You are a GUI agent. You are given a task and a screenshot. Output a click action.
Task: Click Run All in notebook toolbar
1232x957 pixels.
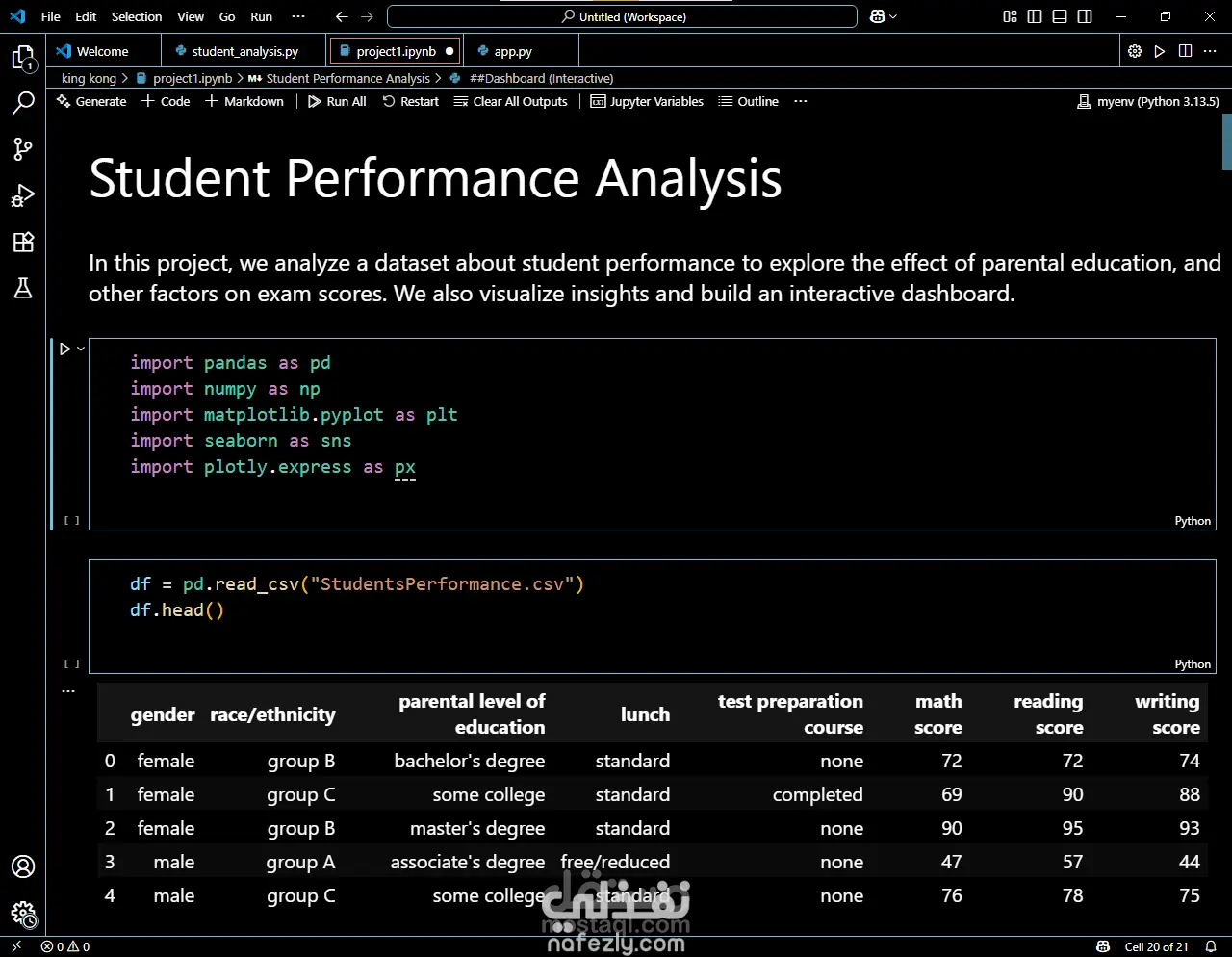click(x=337, y=101)
